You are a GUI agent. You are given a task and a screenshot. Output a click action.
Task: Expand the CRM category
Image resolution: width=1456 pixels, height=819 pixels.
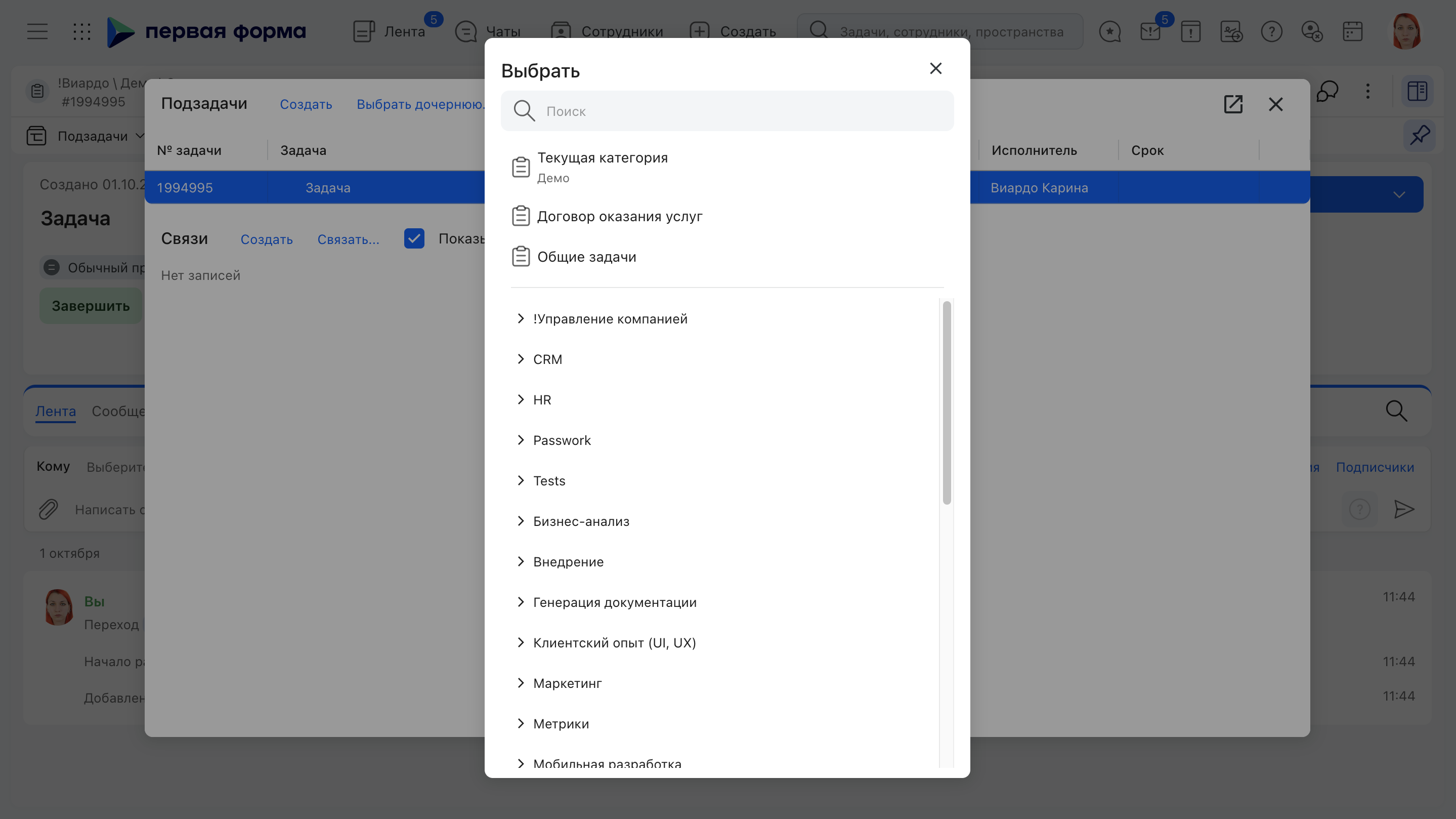pyautogui.click(x=520, y=359)
